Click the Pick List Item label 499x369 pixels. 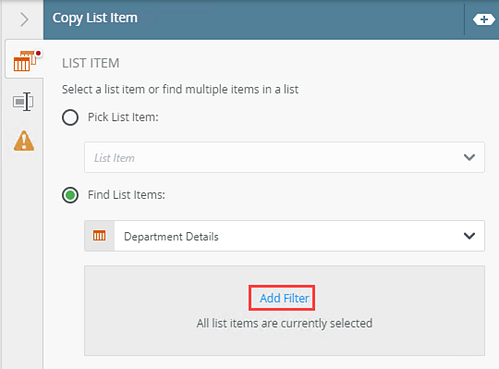point(123,117)
